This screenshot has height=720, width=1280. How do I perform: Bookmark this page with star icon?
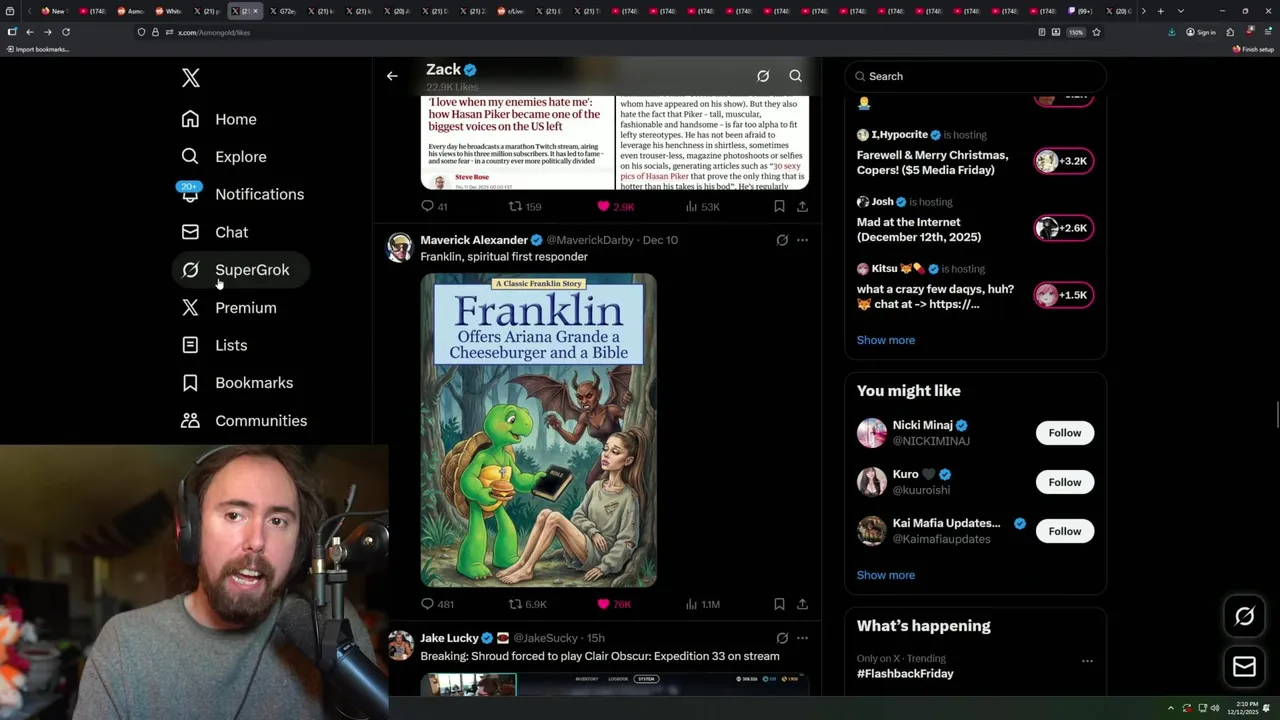coord(1096,32)
